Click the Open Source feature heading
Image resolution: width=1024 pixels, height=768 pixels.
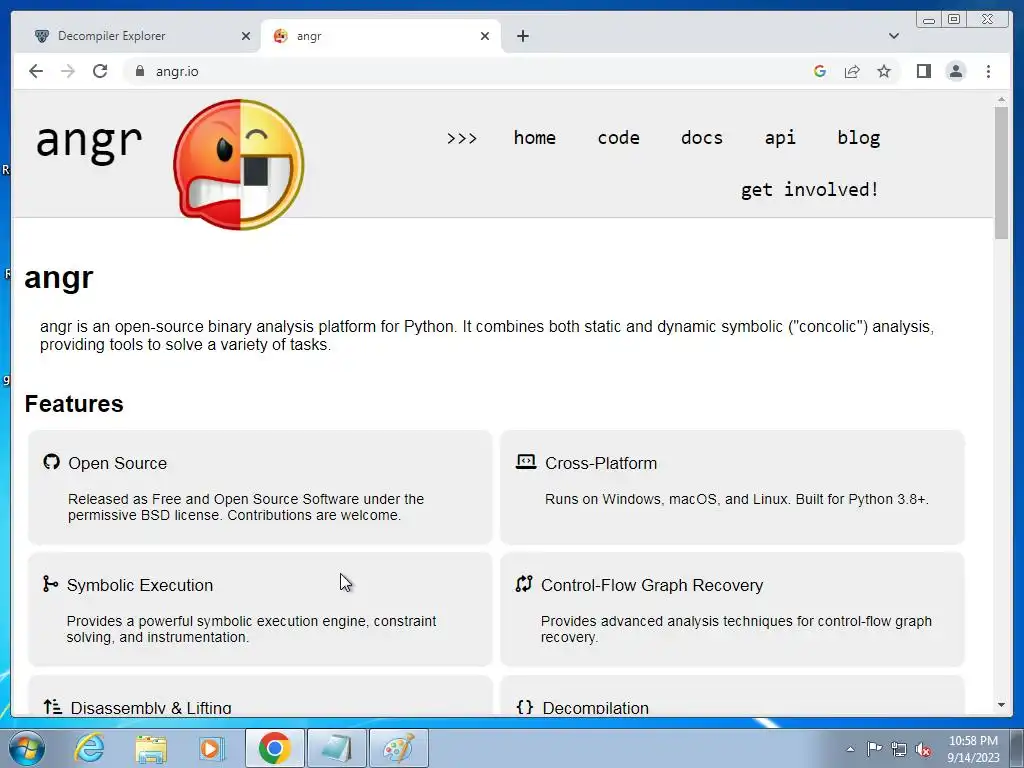(118, 463)
